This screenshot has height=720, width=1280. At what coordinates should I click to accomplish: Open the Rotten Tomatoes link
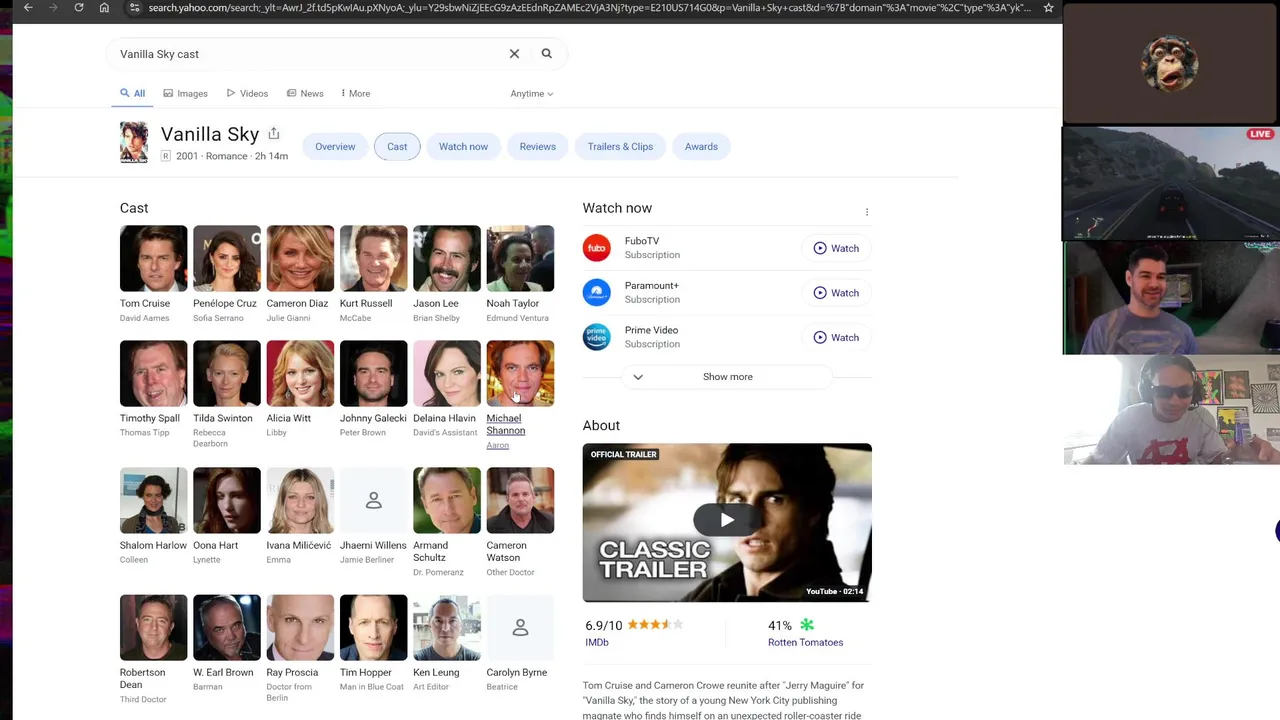(805, 642)
